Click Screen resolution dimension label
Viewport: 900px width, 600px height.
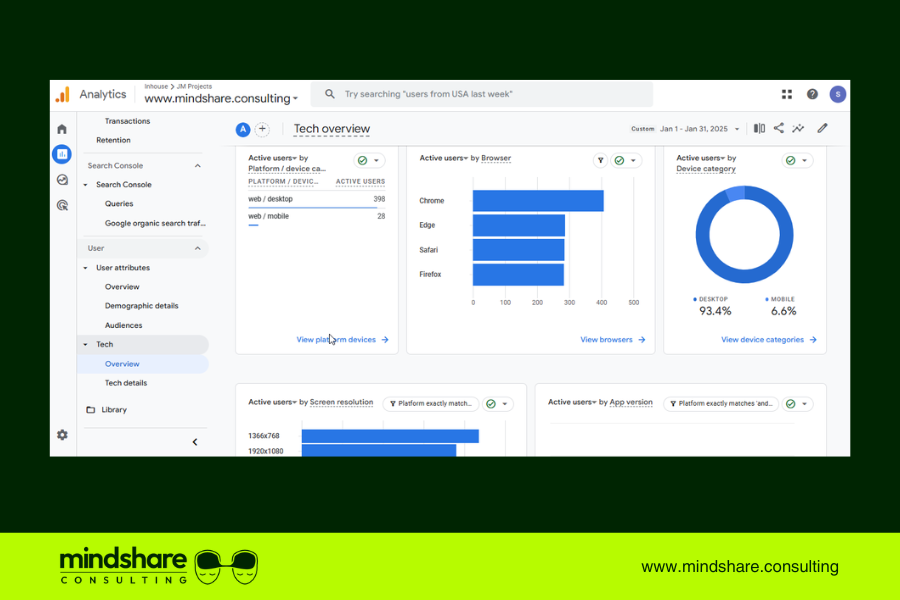click(341, 402)
